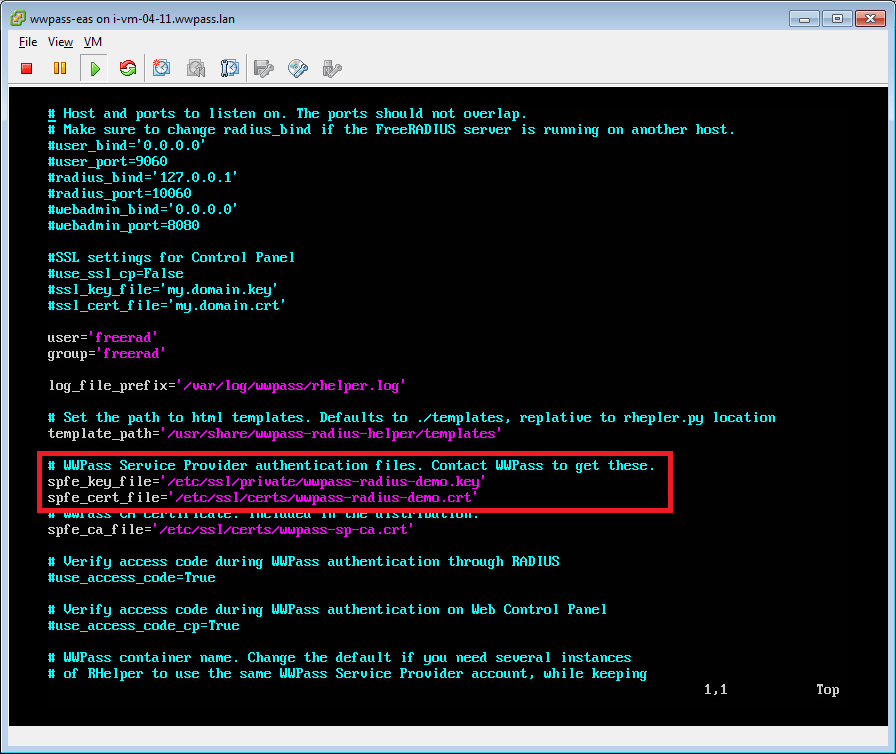This screenshot has height=754, width=896.
Task: Reset the virtual machine
Action: click(128, 67)
